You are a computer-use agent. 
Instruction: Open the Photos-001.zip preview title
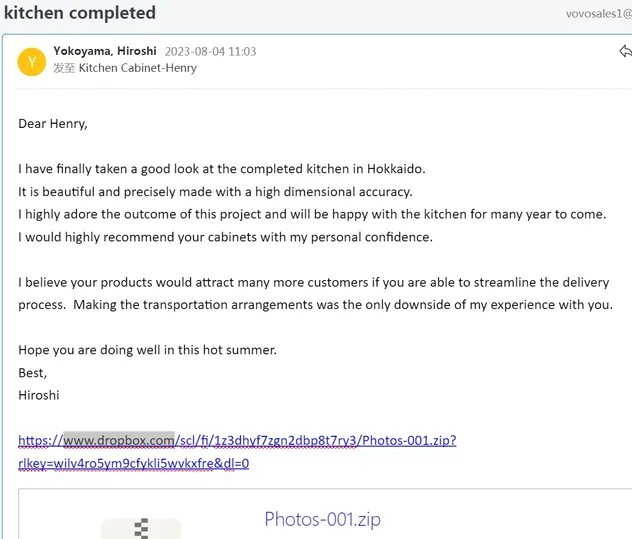point(322,519)
